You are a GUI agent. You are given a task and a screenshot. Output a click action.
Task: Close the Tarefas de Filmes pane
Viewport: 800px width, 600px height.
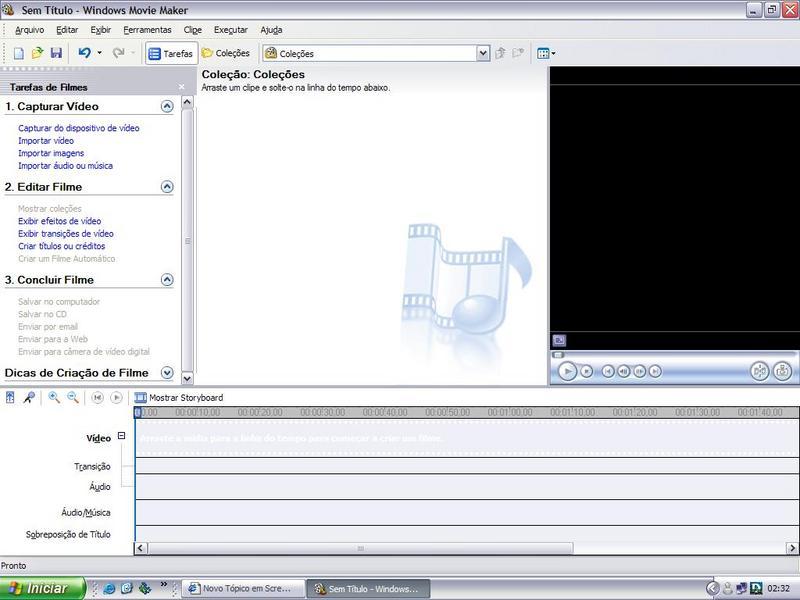[182, 87]
